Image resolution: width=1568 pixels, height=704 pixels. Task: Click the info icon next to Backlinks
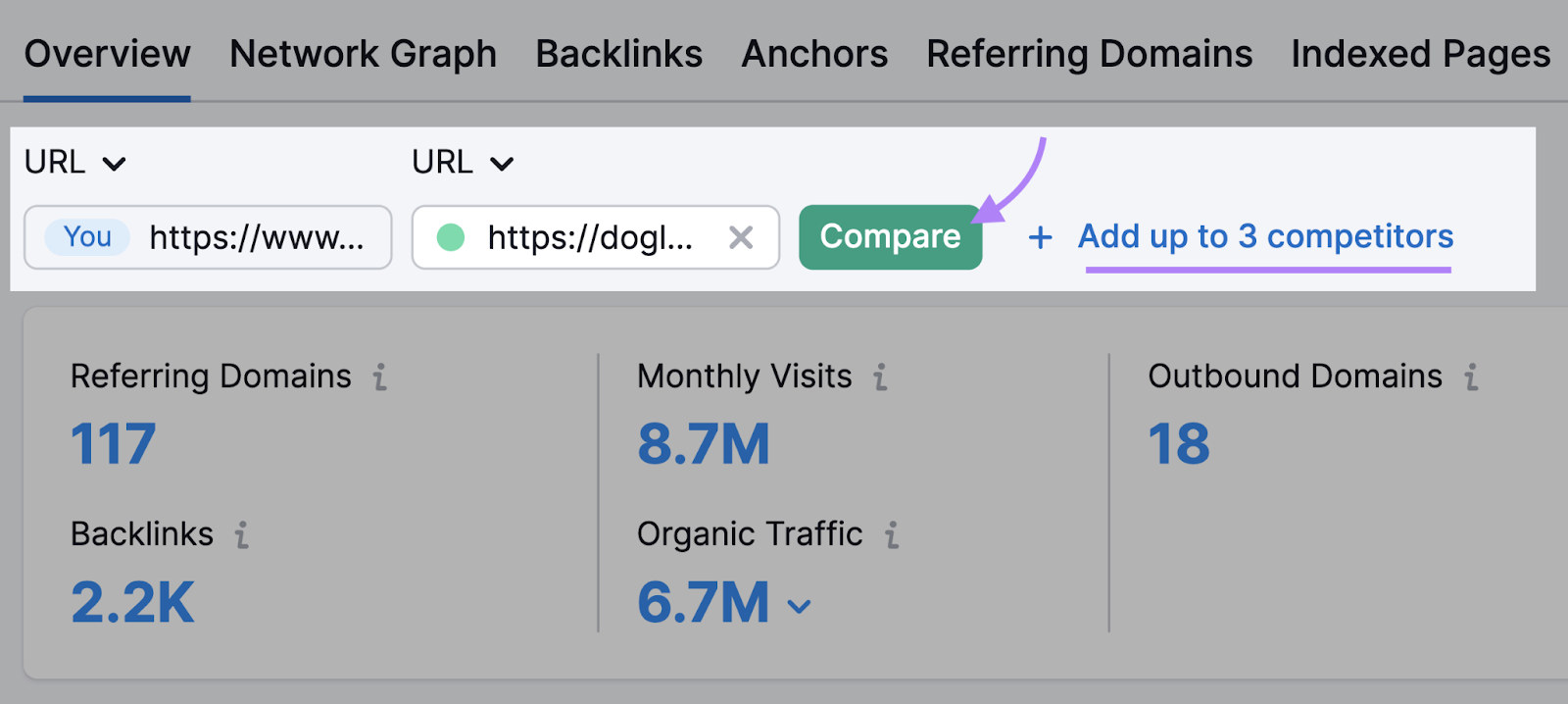(x=241, y=535)
